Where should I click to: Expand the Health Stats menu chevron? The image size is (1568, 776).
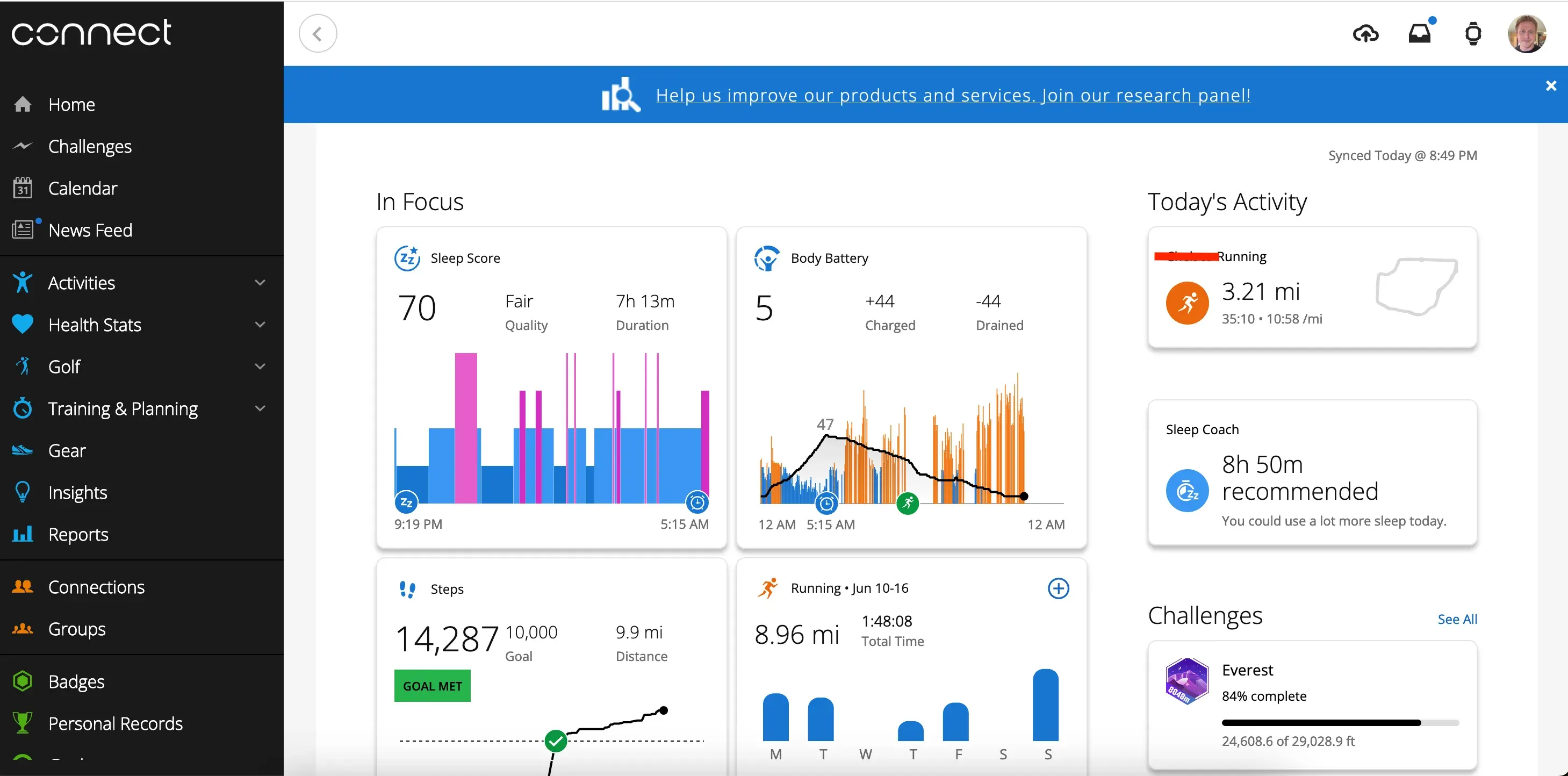point(260,325)
